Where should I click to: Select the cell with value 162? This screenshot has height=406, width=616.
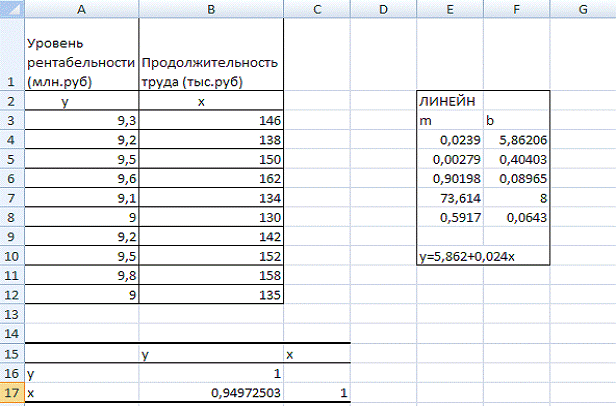tap(211, 178)
